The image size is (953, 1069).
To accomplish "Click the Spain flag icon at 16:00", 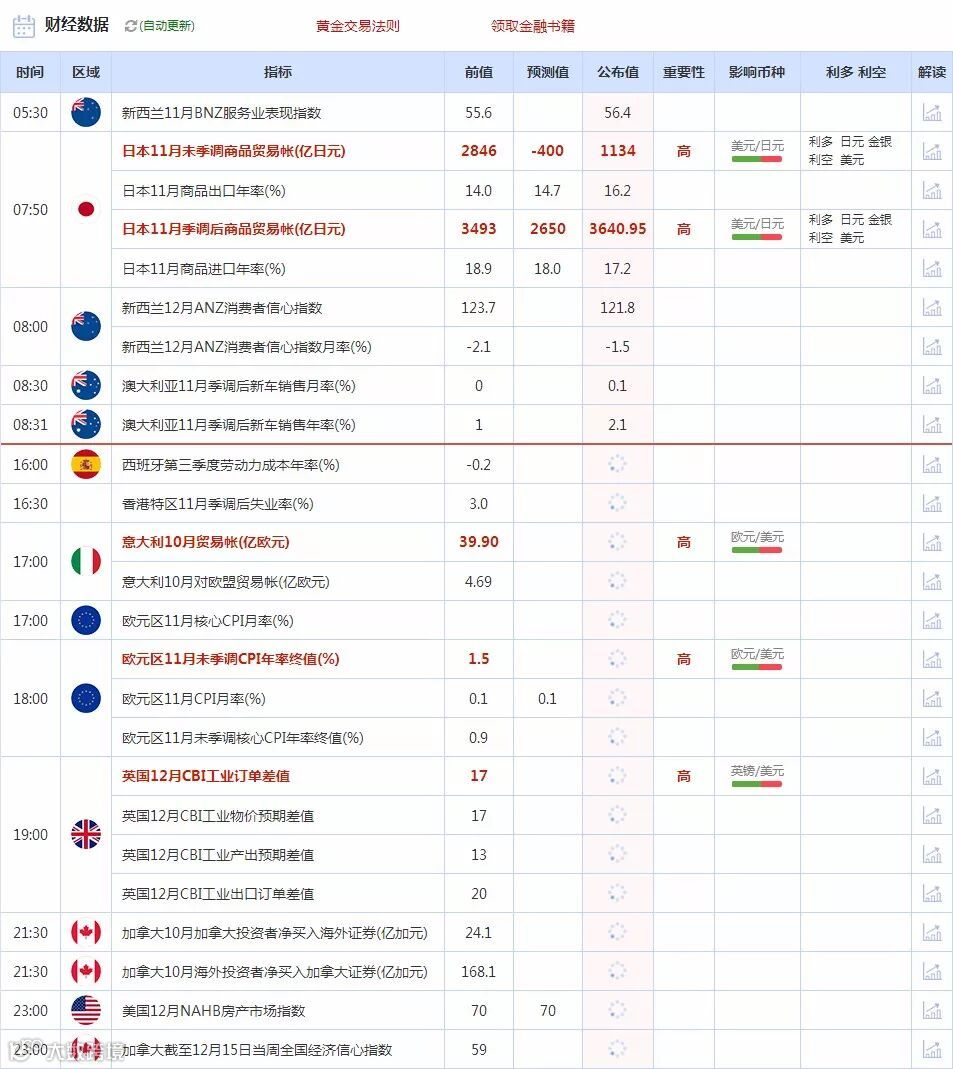I will 86,464.
